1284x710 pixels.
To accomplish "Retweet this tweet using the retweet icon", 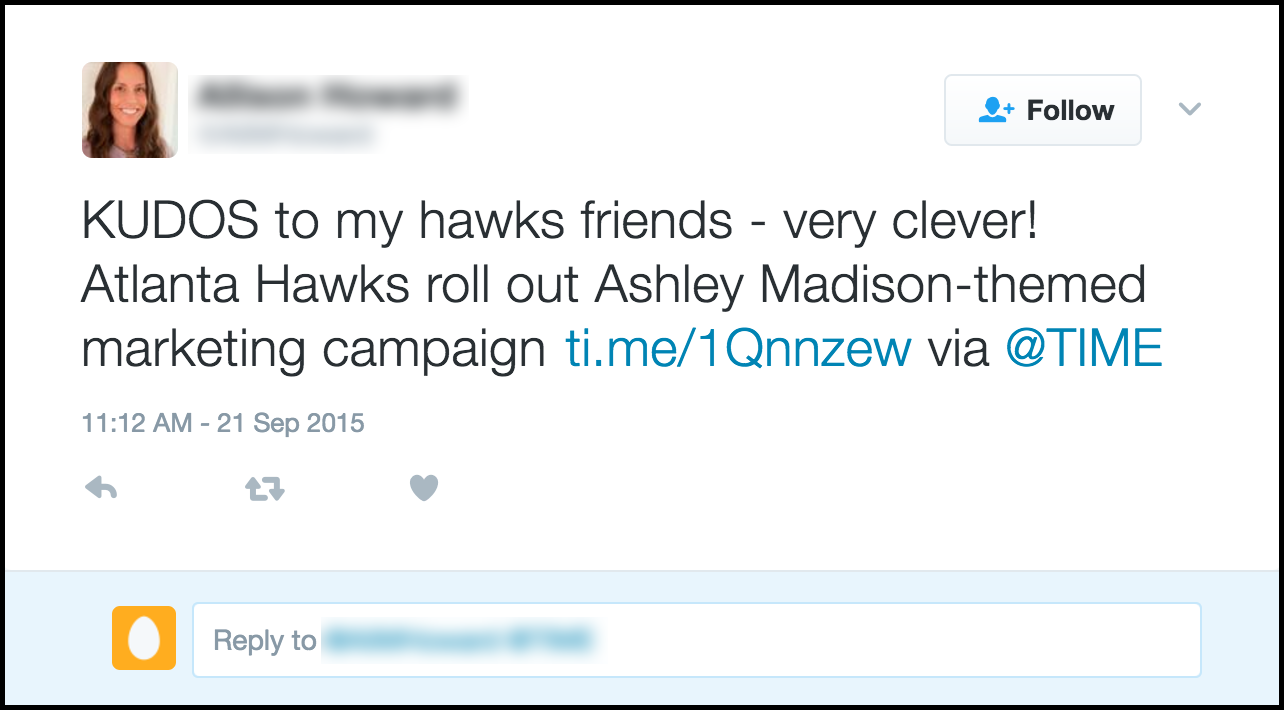I will tap(265, 488).
